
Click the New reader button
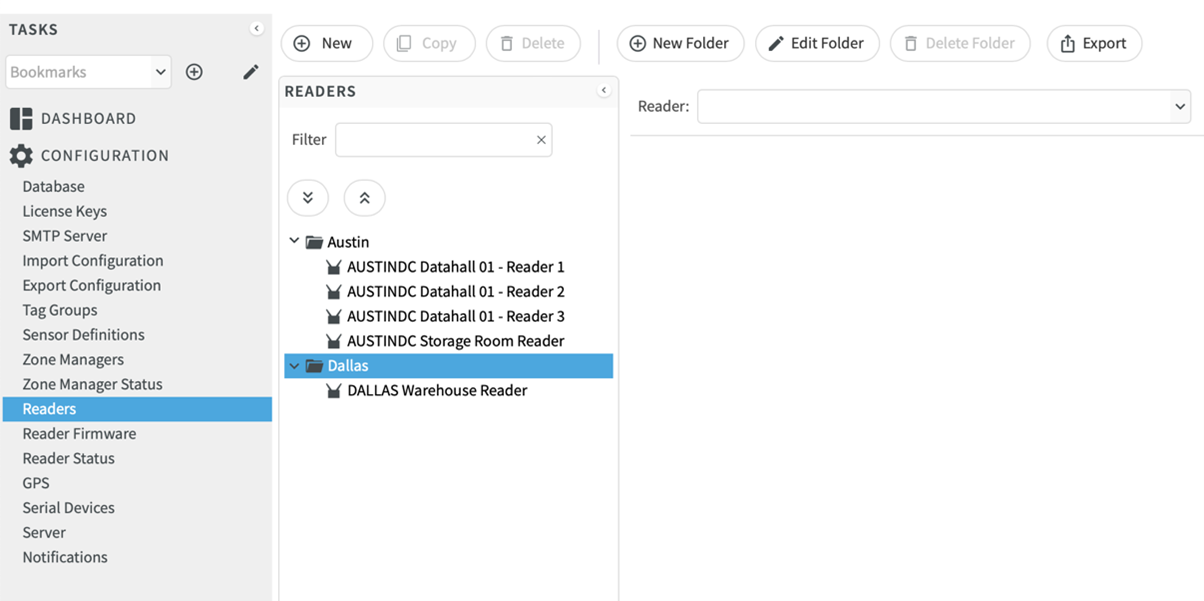pos(326,44)
